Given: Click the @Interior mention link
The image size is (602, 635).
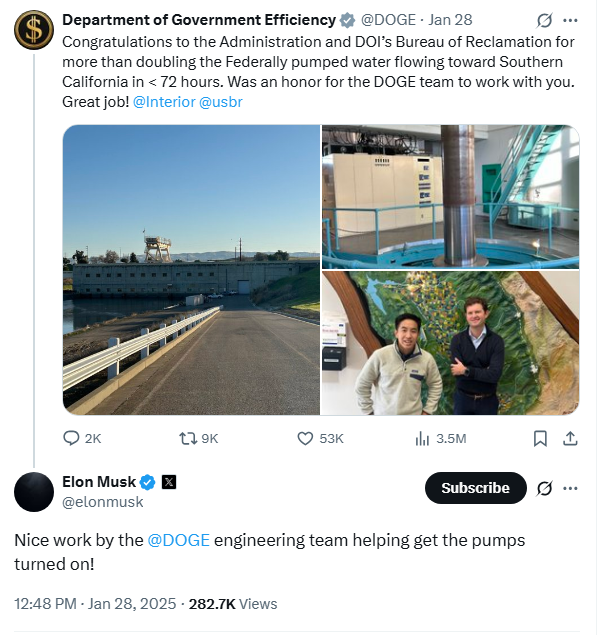Looking at the screenshot, I should [165, 104].
